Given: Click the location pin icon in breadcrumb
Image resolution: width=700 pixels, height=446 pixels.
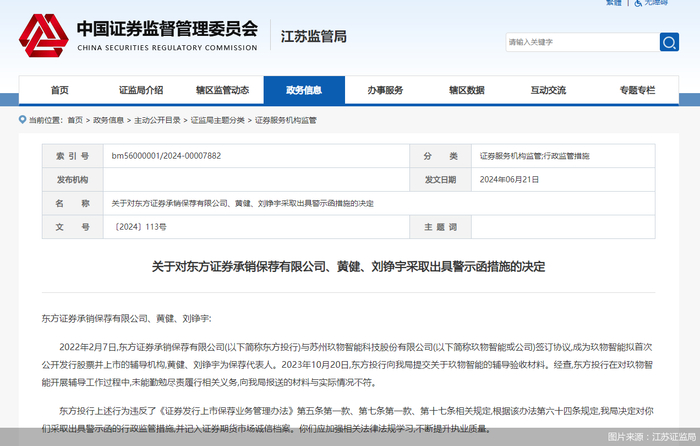Looking at the screenshot, I should pyautogui.click(x=22, y=120).
